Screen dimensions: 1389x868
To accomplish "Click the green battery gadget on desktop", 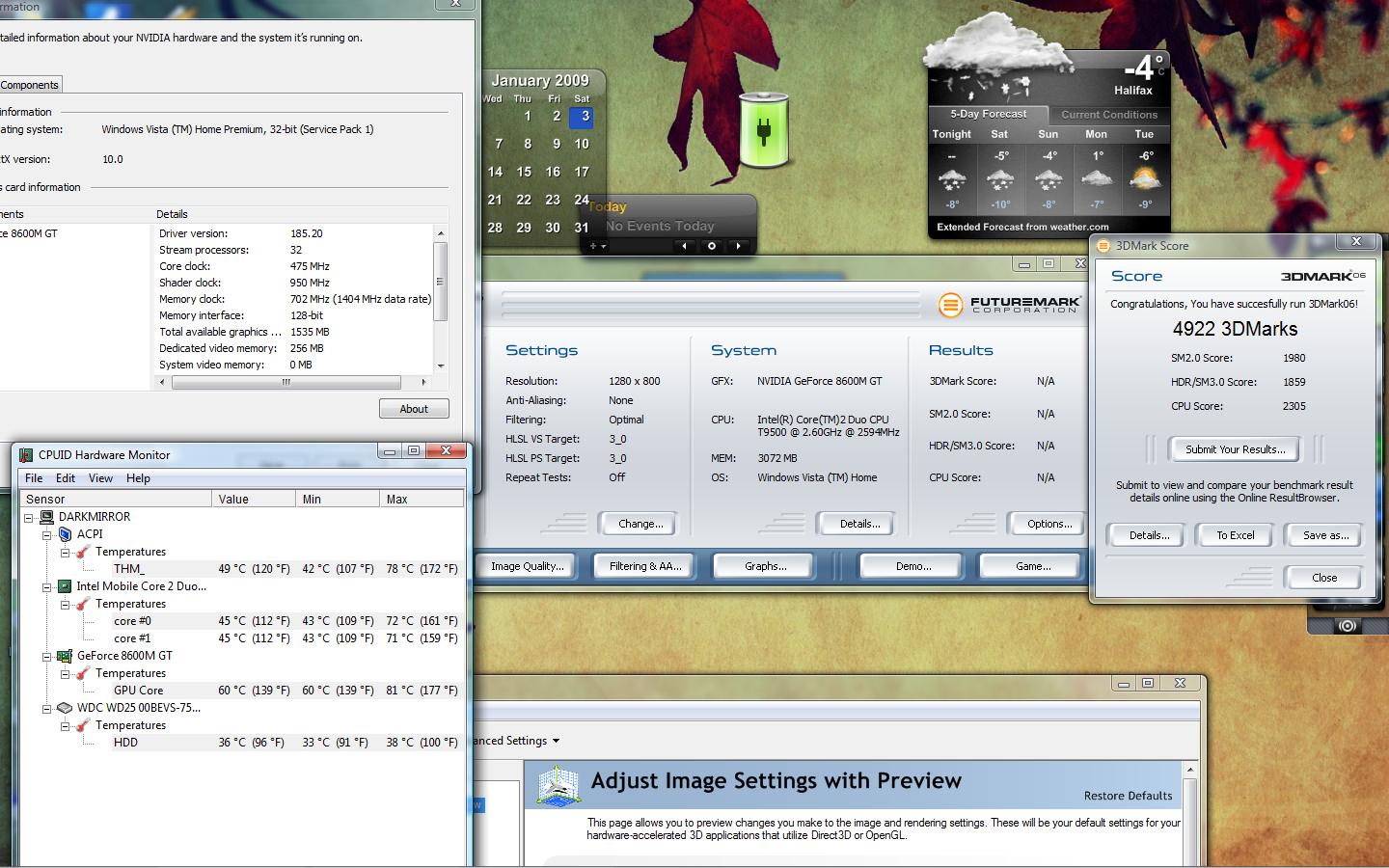I will click(764, 130).
